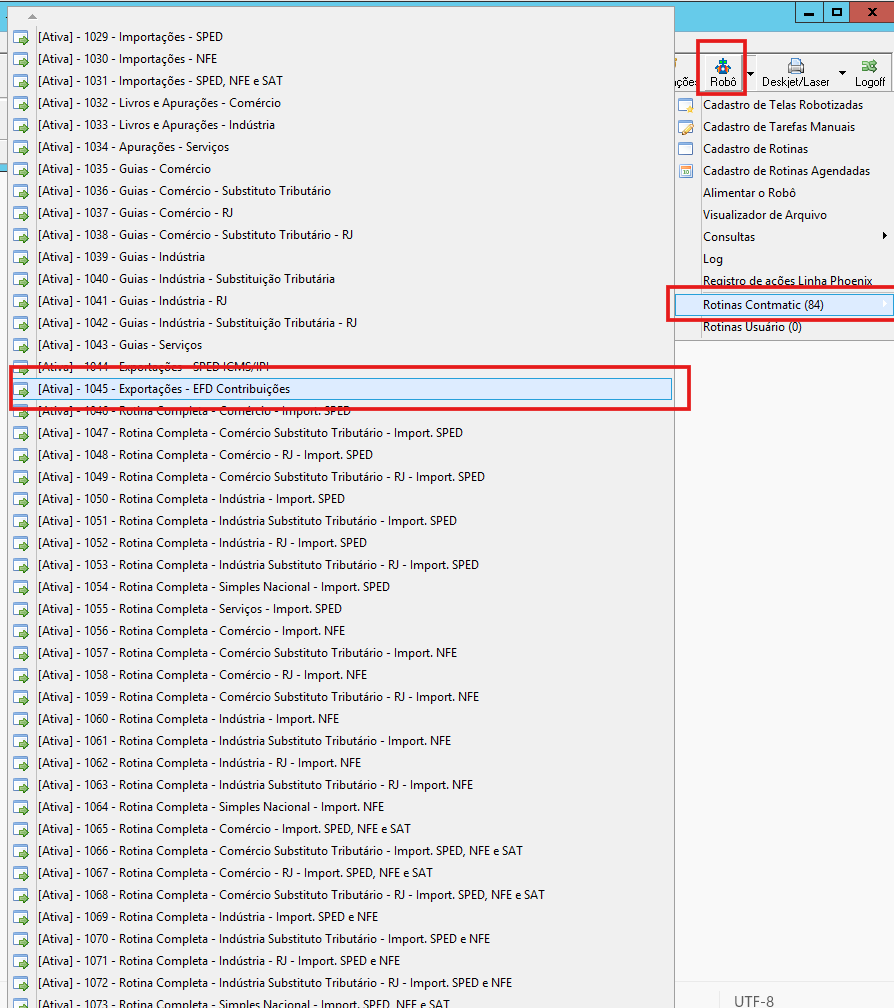The height and width of the screenshot is (1008, 894).
Task: Click the Logoff icon in the toolbar
Action: click(x=870, y=66)
